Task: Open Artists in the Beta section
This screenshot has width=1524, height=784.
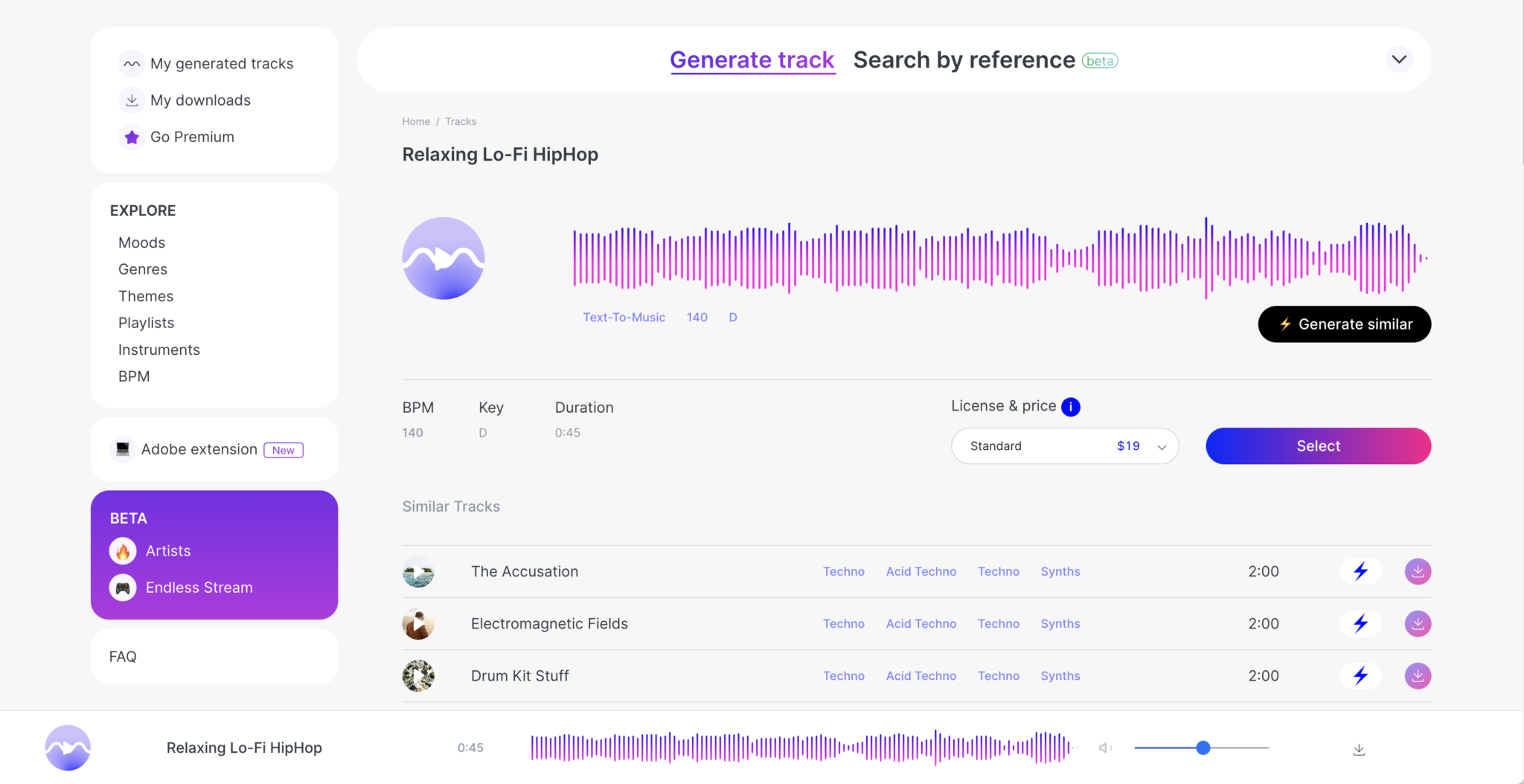Action: (167, 551)
